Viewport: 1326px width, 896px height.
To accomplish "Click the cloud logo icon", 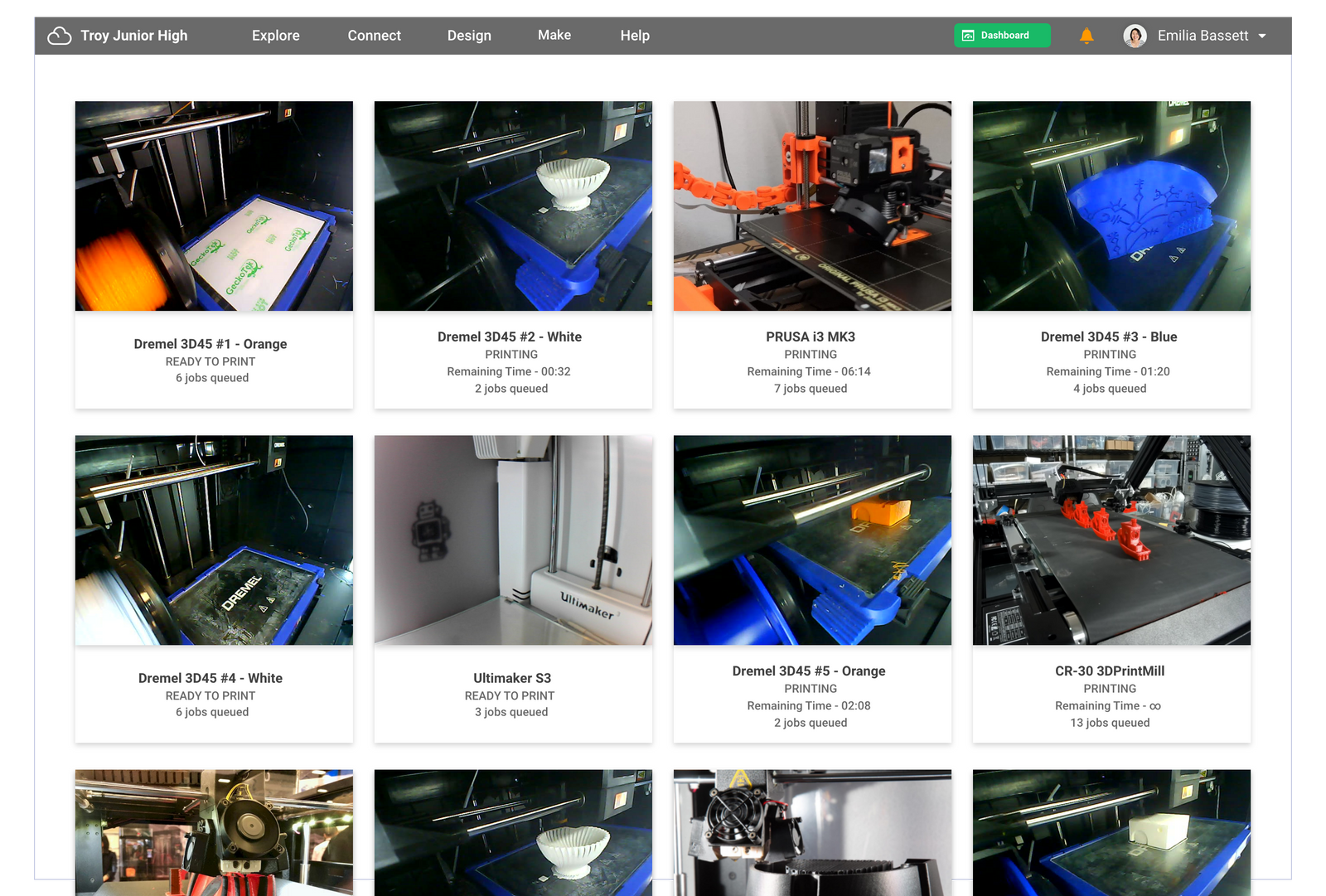I will [59, 36].
